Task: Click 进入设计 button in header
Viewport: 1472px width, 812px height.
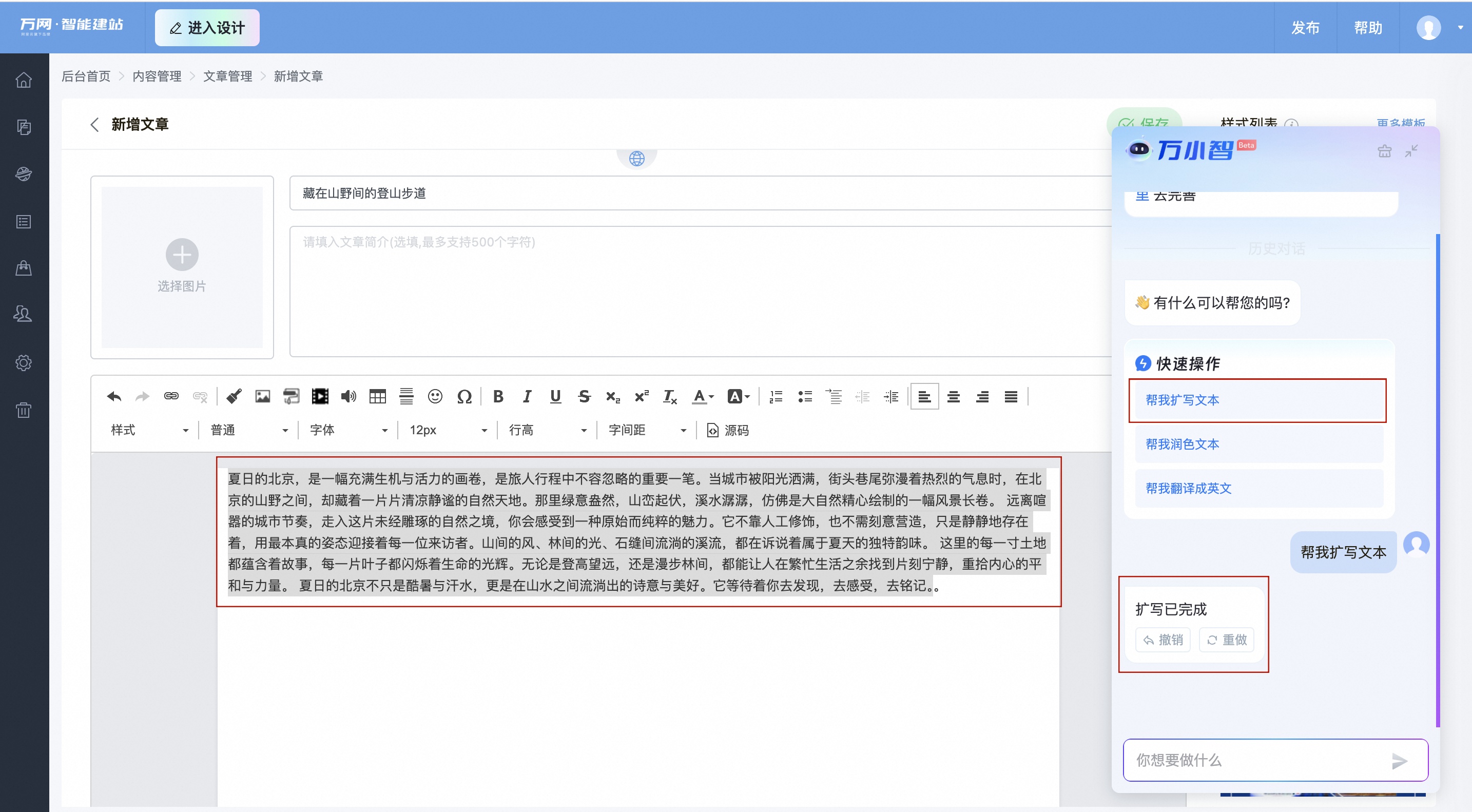Action: tap(207, 27)
